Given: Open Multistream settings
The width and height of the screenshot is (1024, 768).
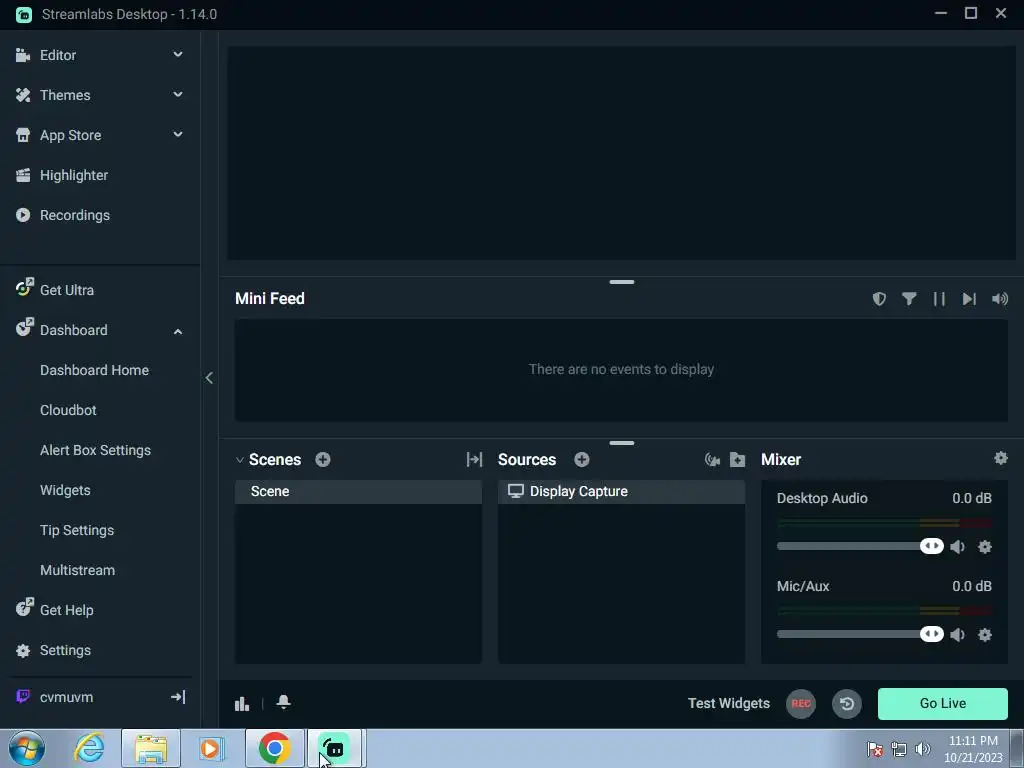Looking at the screenshot, I should 78,570.
